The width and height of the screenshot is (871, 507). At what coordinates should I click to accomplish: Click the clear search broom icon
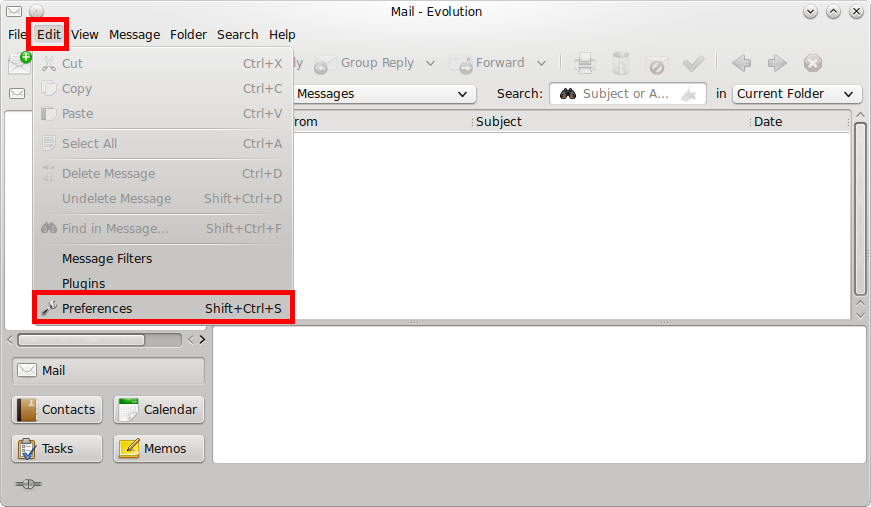pos(689,94)
